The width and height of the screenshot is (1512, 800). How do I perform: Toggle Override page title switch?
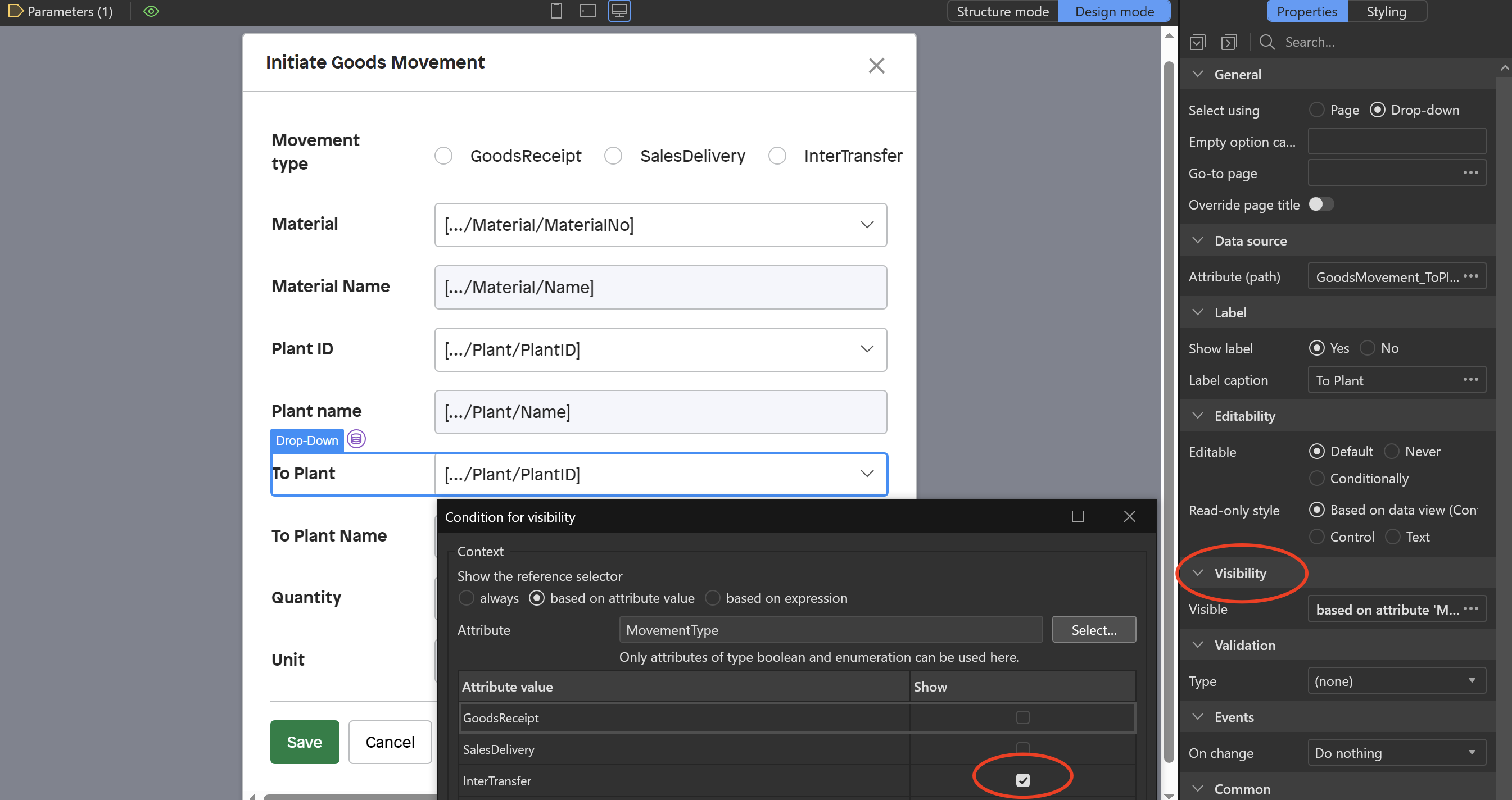[1321, 204]
